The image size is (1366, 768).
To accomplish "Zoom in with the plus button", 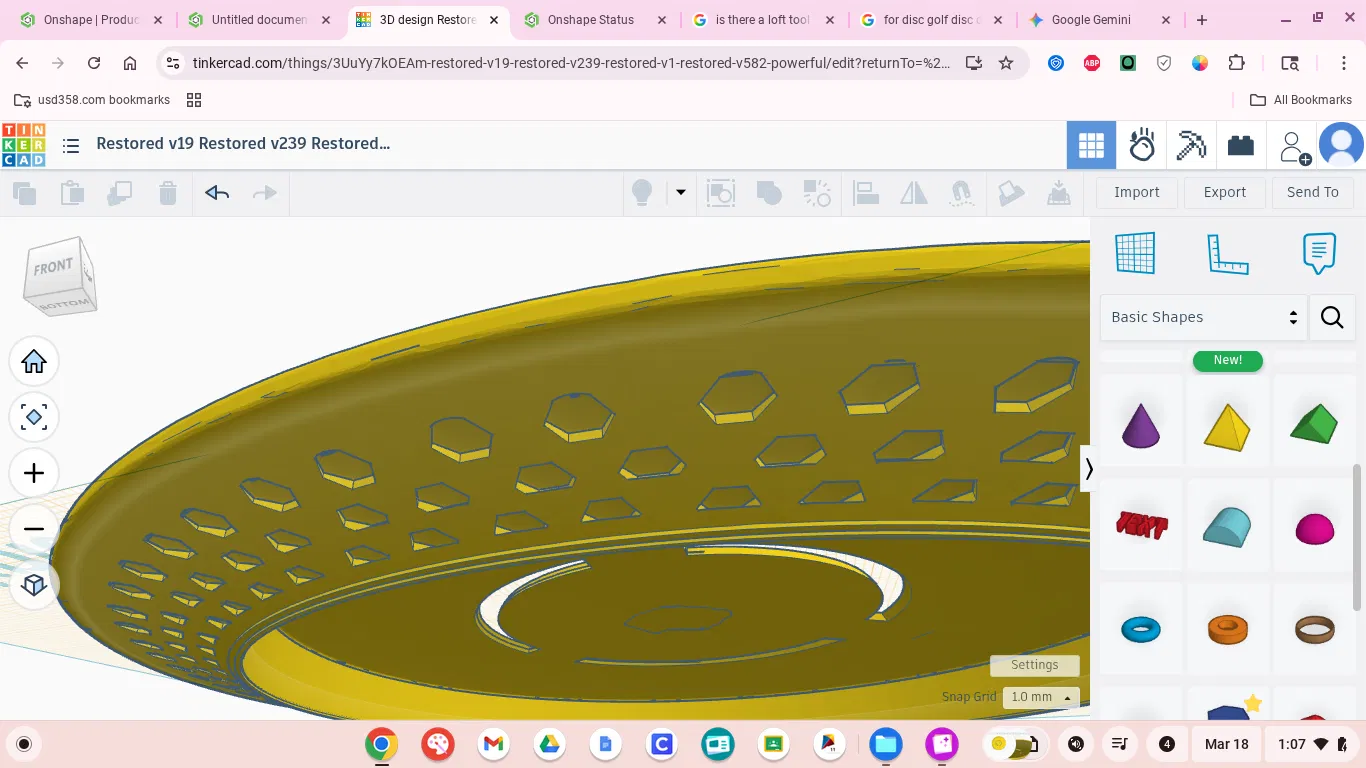I will pyautogui.click(x=34, y=473).
